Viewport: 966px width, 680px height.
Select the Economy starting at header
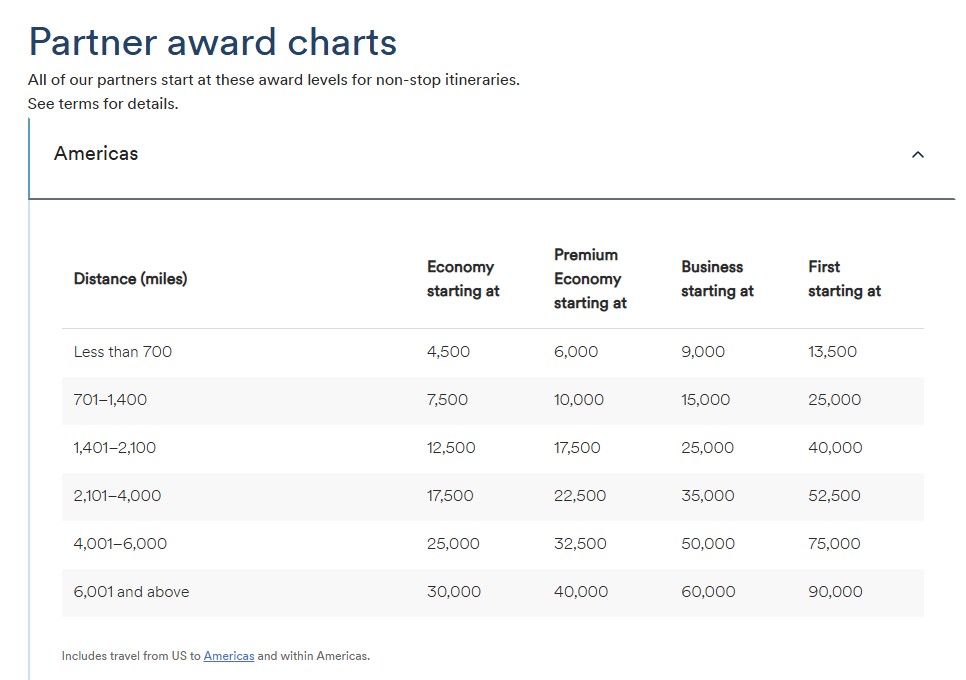point(463,278)
